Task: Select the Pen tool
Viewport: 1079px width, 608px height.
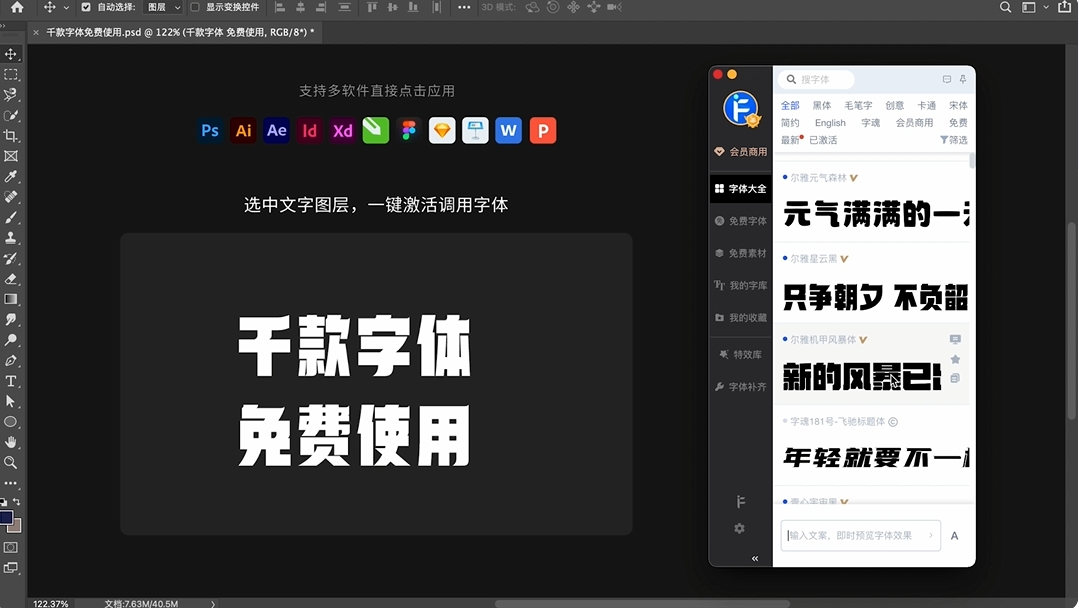Action: pyautogui.click(x=11, y=360)
